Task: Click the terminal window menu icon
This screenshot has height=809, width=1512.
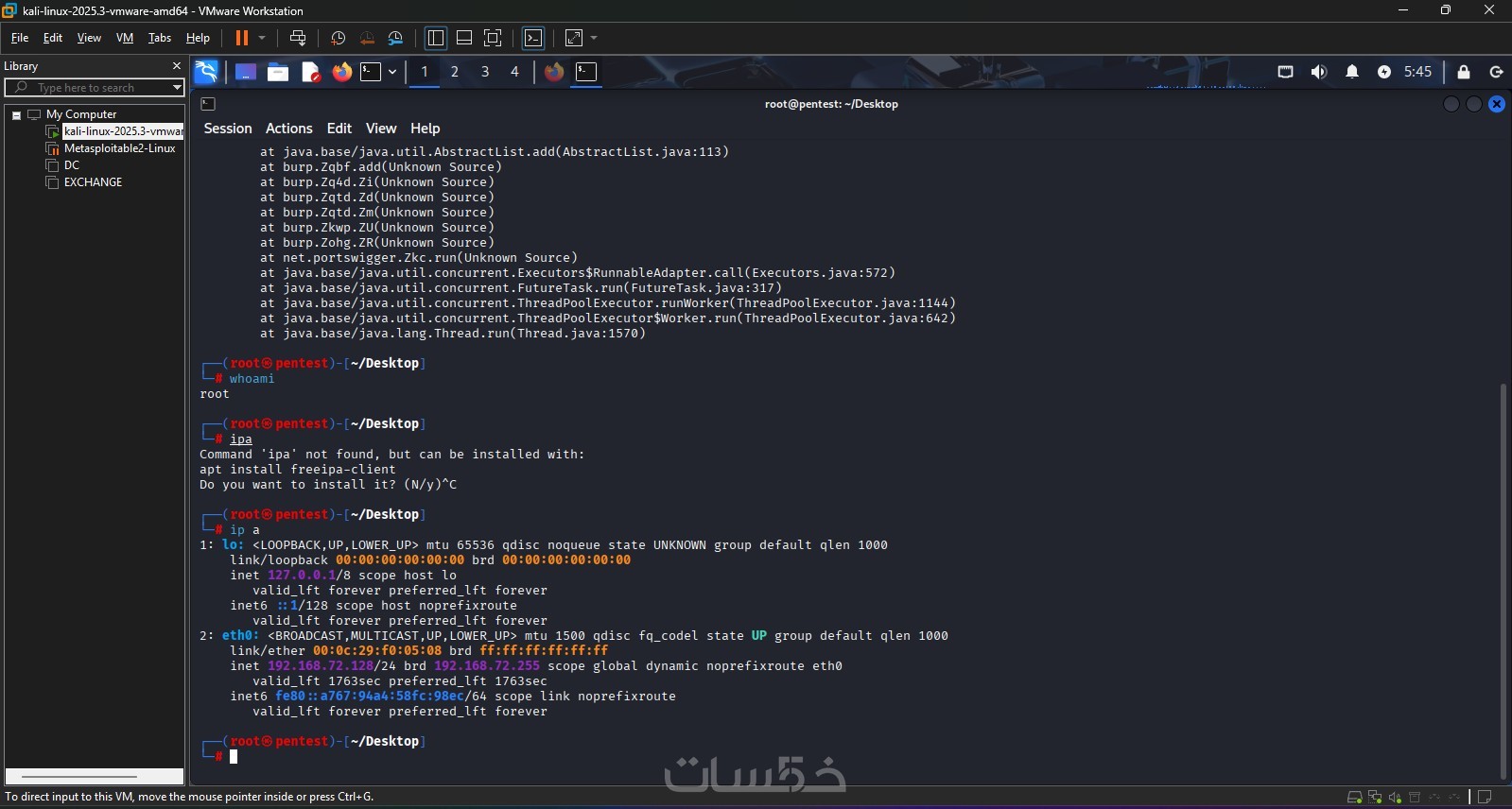Action: [208, 104]
